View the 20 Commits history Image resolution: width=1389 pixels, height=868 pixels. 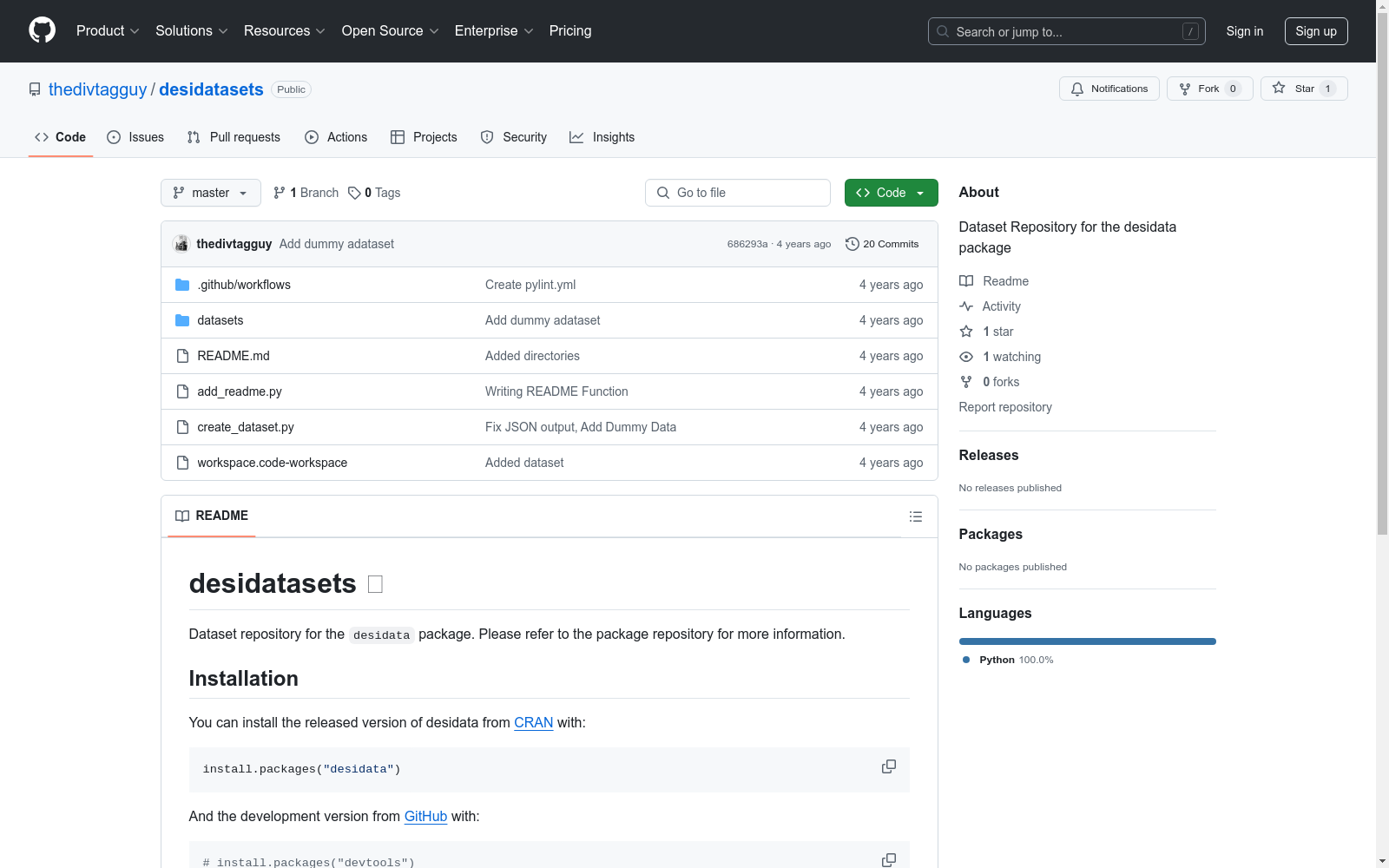(x=882, y=244)
